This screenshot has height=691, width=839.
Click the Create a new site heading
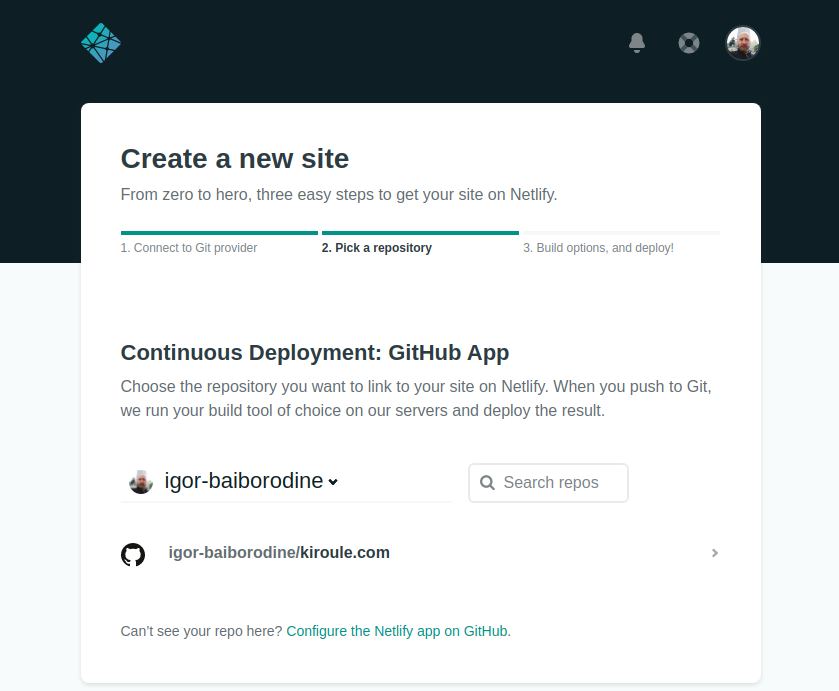pyautogui.click(x=235, y=159)
